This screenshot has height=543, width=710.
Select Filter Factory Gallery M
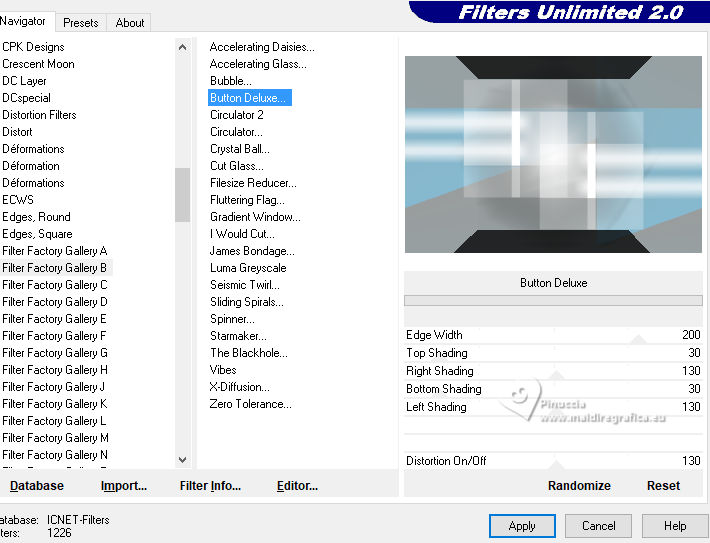55,437
